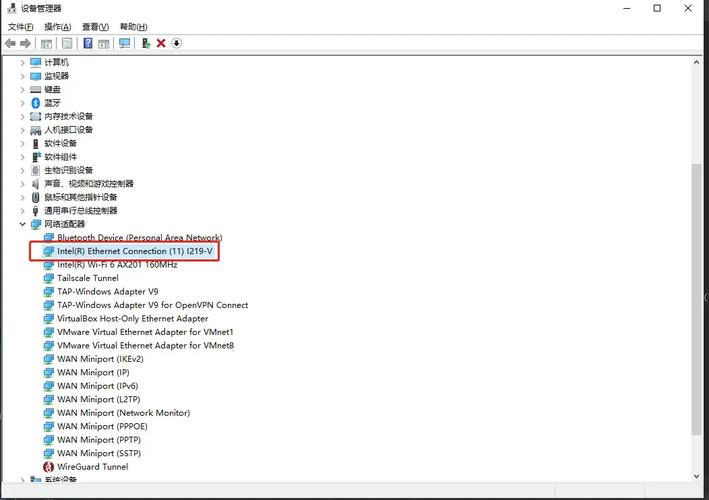Minimize the Device Manager window

pos(627,8)
